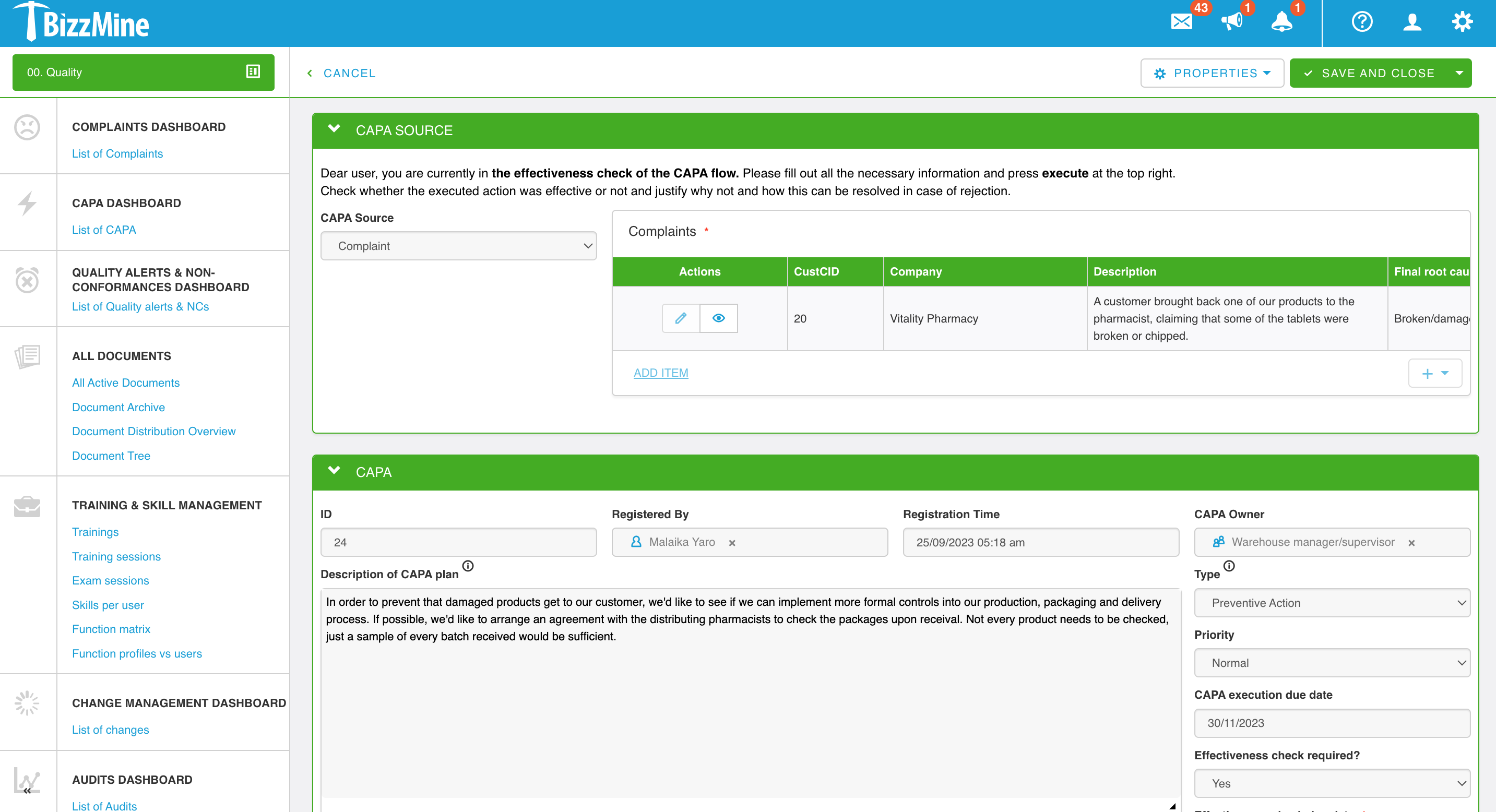Open the Priority dropdown
This screenshot has width=1496, height=812.
[x=1332, y=663]
